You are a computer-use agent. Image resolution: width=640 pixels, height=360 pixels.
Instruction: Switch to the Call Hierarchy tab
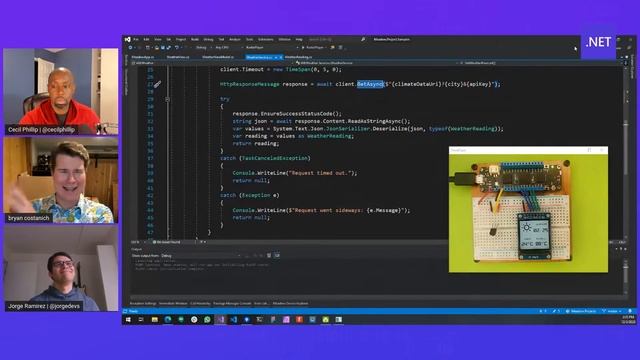coord(200,304)
